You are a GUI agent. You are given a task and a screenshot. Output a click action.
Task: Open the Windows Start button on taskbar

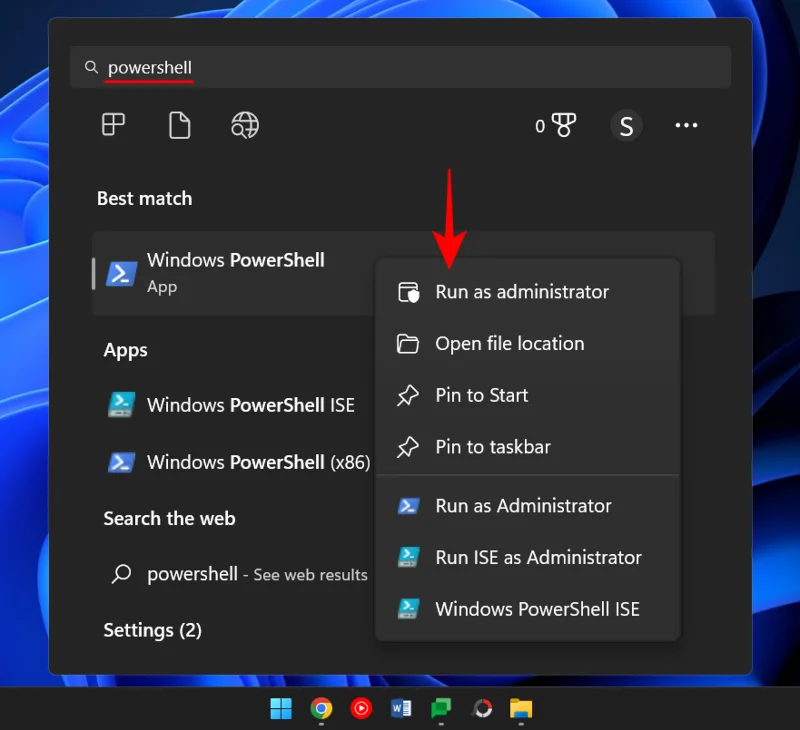pos(281,708)
